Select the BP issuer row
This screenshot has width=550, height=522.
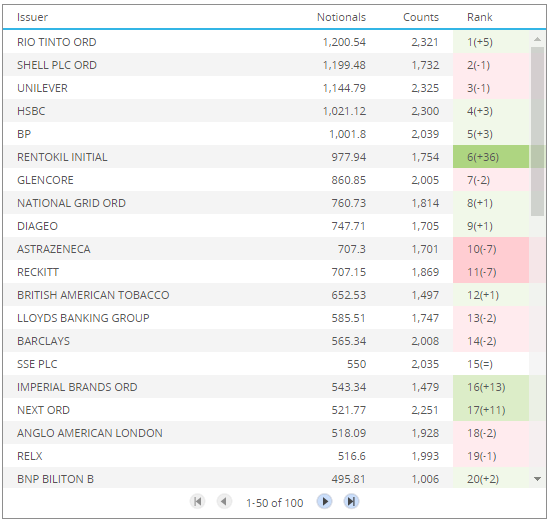pyautogui.click(x=267, y=134)
